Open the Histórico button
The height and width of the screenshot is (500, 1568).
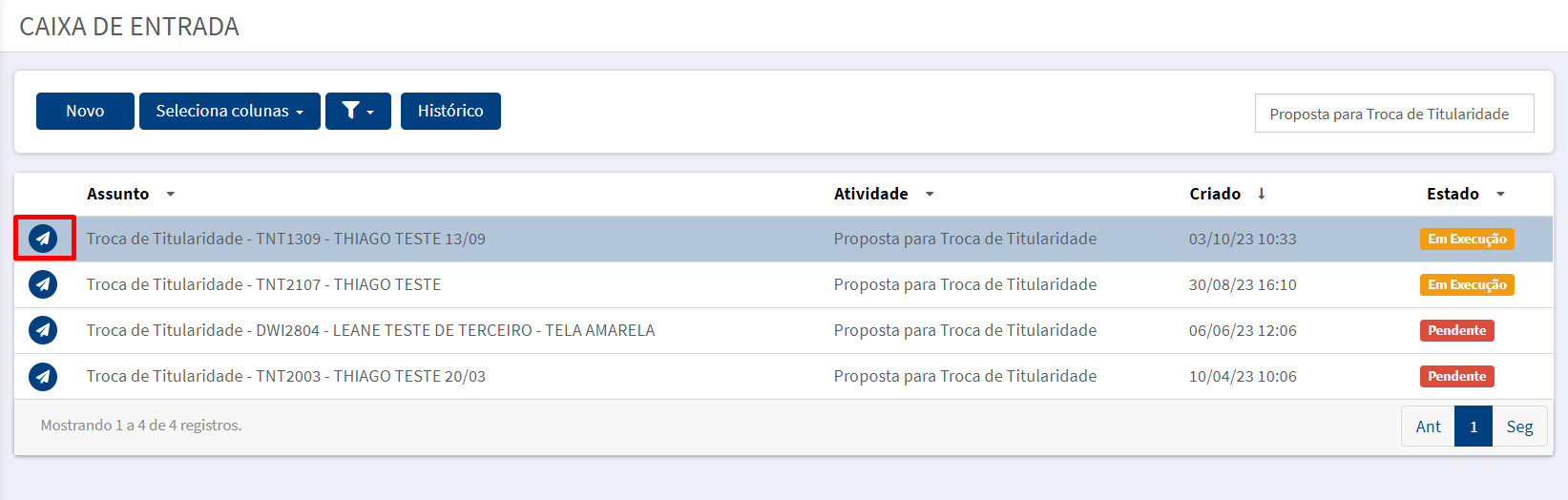(x=450, y=111)
